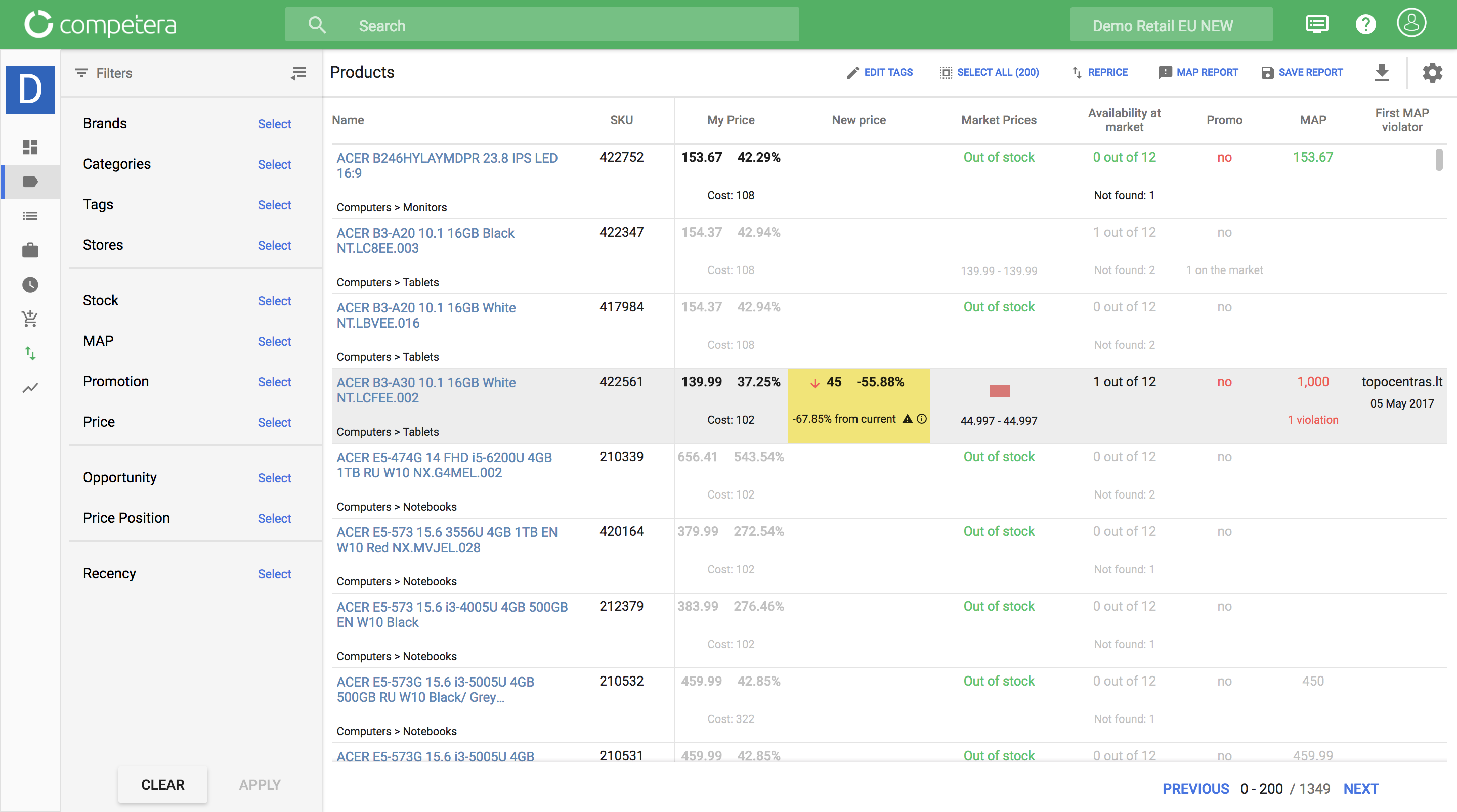1457x812 pixels.
Task: Click SKU 422752 cell
Action: (621, 157)
